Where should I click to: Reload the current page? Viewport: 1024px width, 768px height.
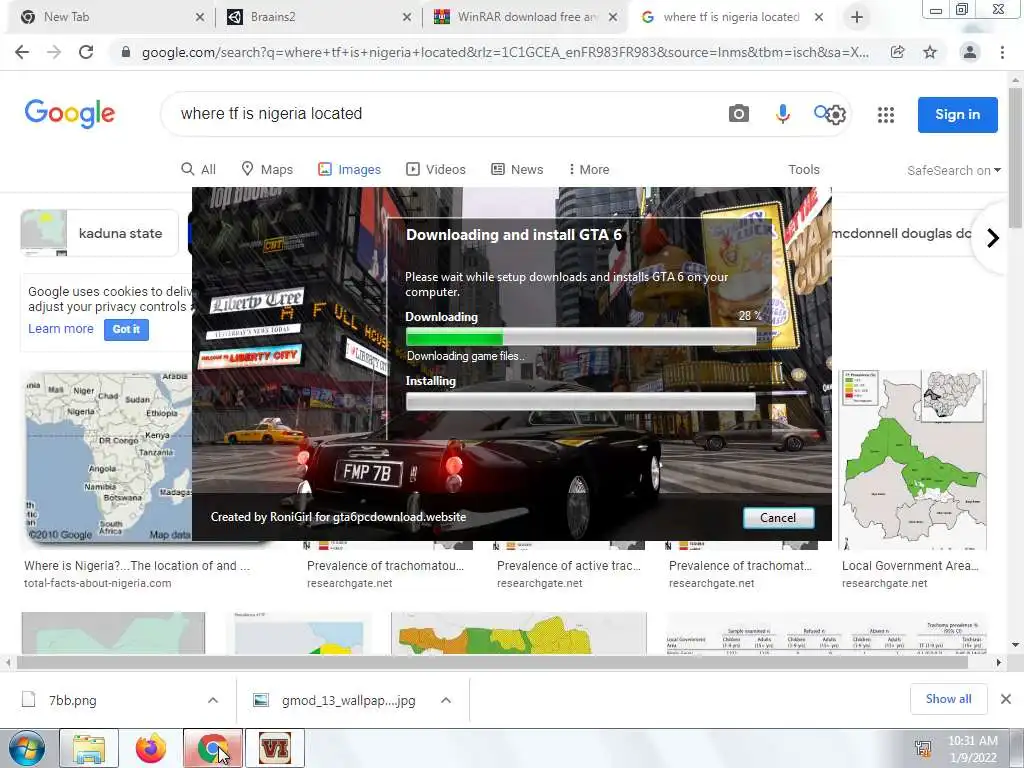86,52
